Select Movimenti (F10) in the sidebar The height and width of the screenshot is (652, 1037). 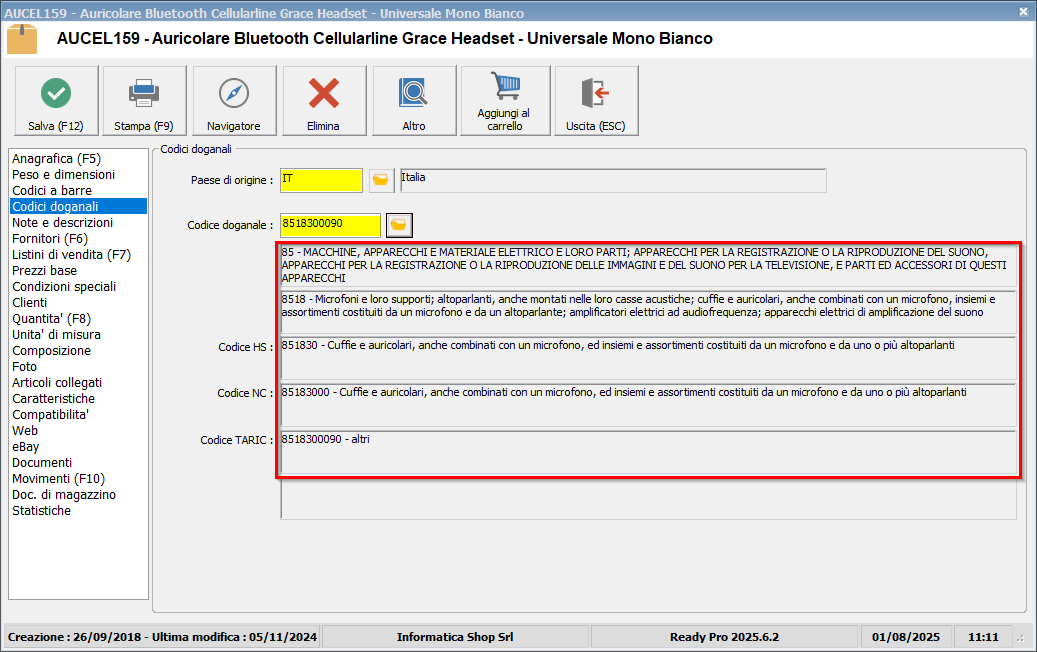[x=58, y=479]
